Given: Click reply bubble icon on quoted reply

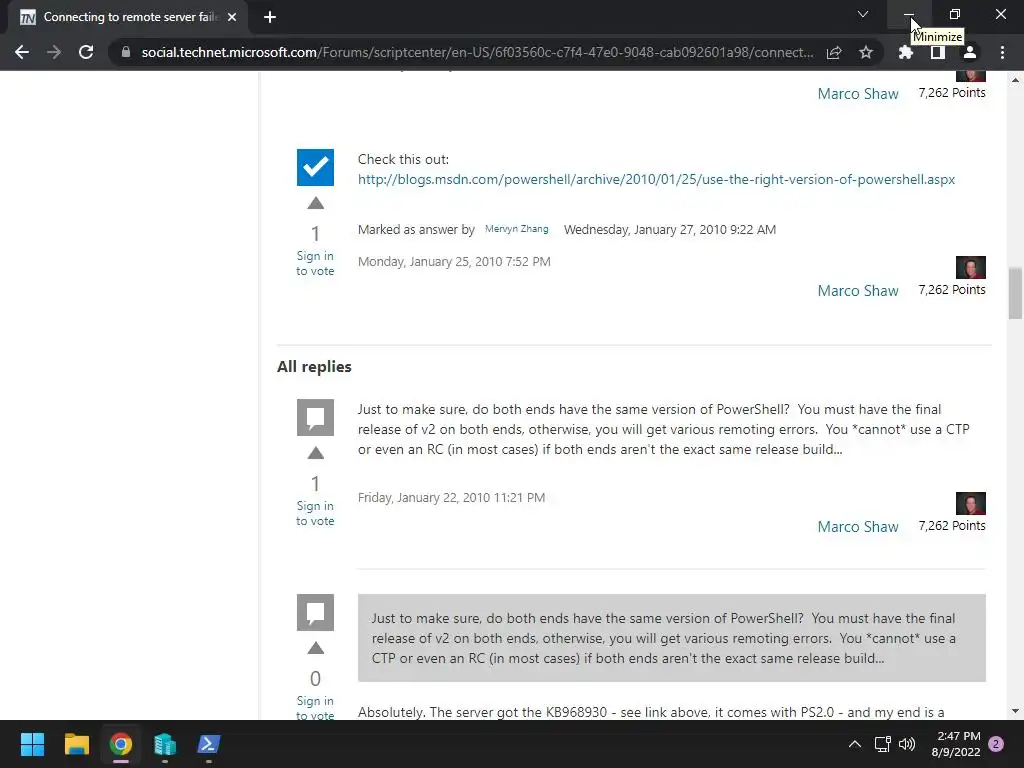Looking at the screenshot, I should click(x=315, y=612).
